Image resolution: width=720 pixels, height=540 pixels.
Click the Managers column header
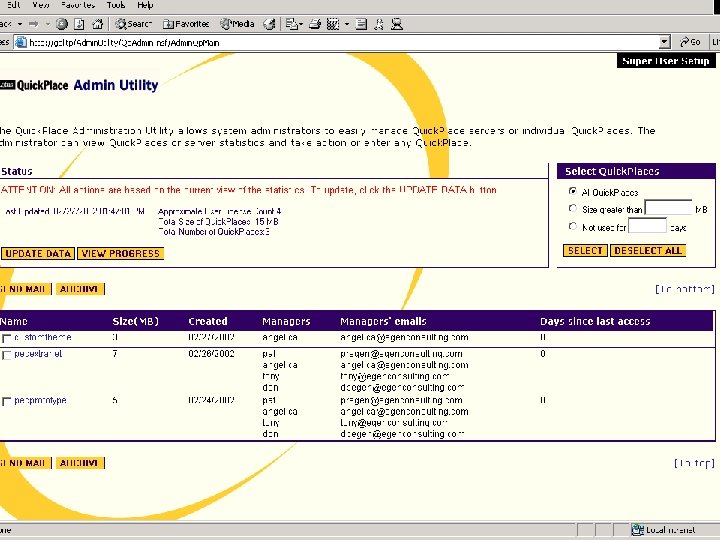[x=286, y=321]
